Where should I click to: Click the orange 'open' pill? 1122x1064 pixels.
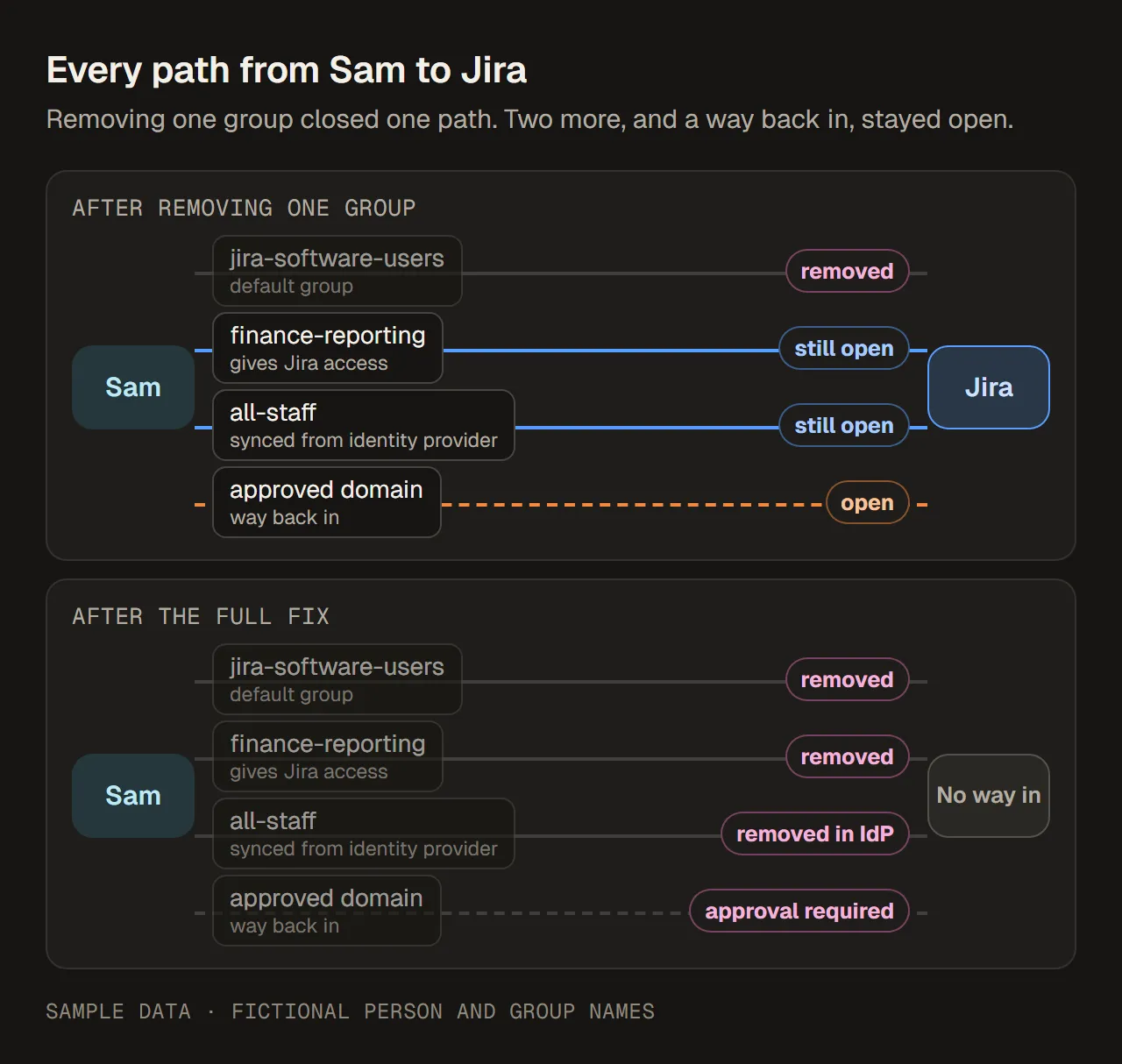click(x=868, y=502)
